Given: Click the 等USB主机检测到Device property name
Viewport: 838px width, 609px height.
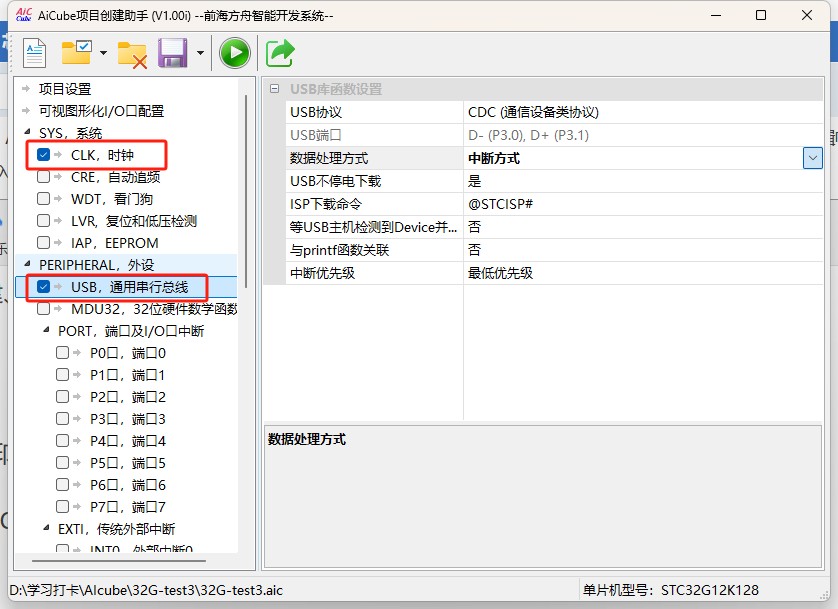Looking at the screenshot, I should [374, 227].
